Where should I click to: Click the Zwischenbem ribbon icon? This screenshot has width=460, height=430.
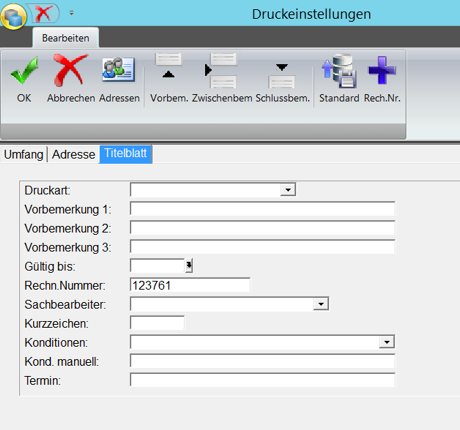click(x=221, y=70)
